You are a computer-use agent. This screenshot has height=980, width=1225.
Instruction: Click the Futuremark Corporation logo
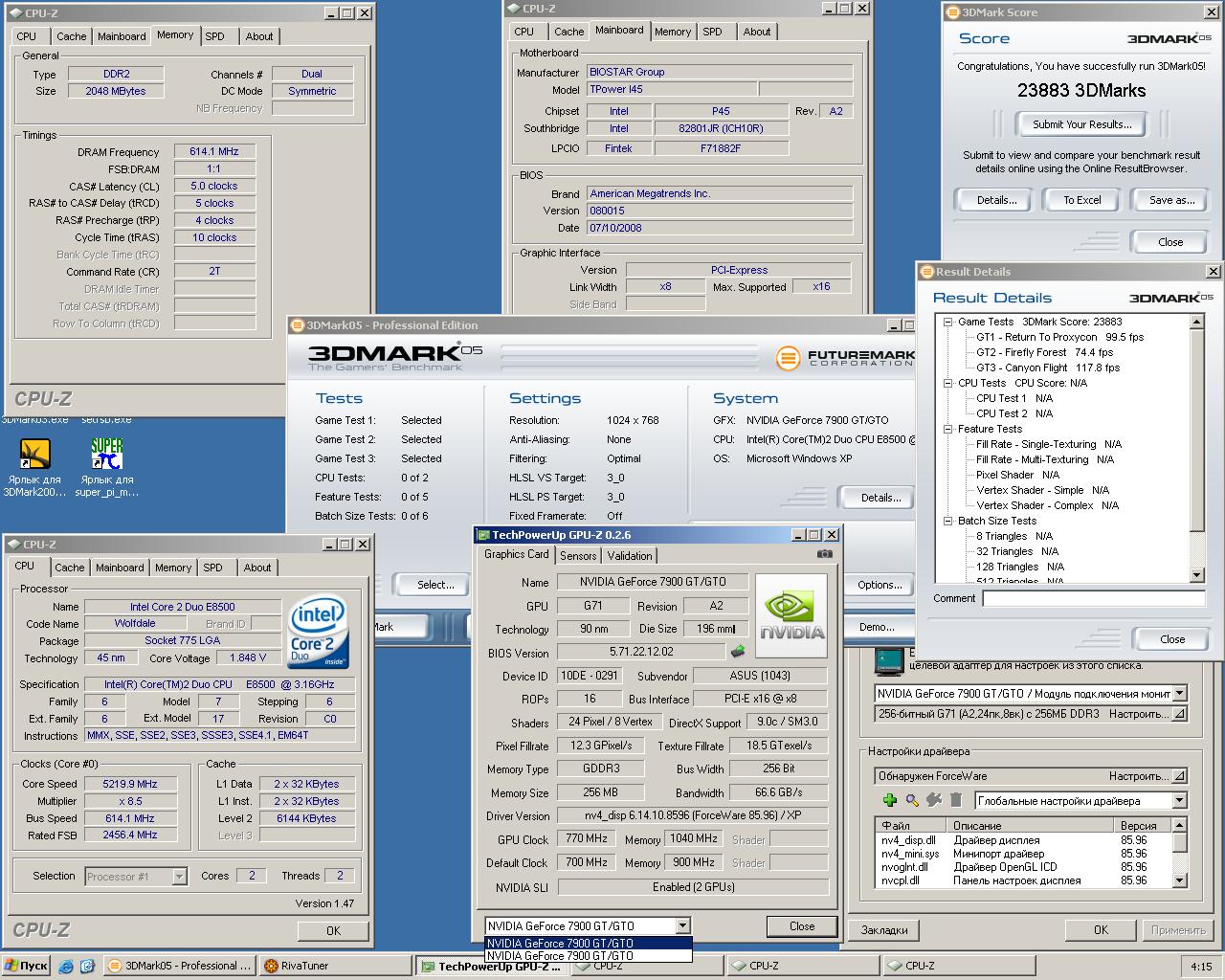[x=846, y=358]
